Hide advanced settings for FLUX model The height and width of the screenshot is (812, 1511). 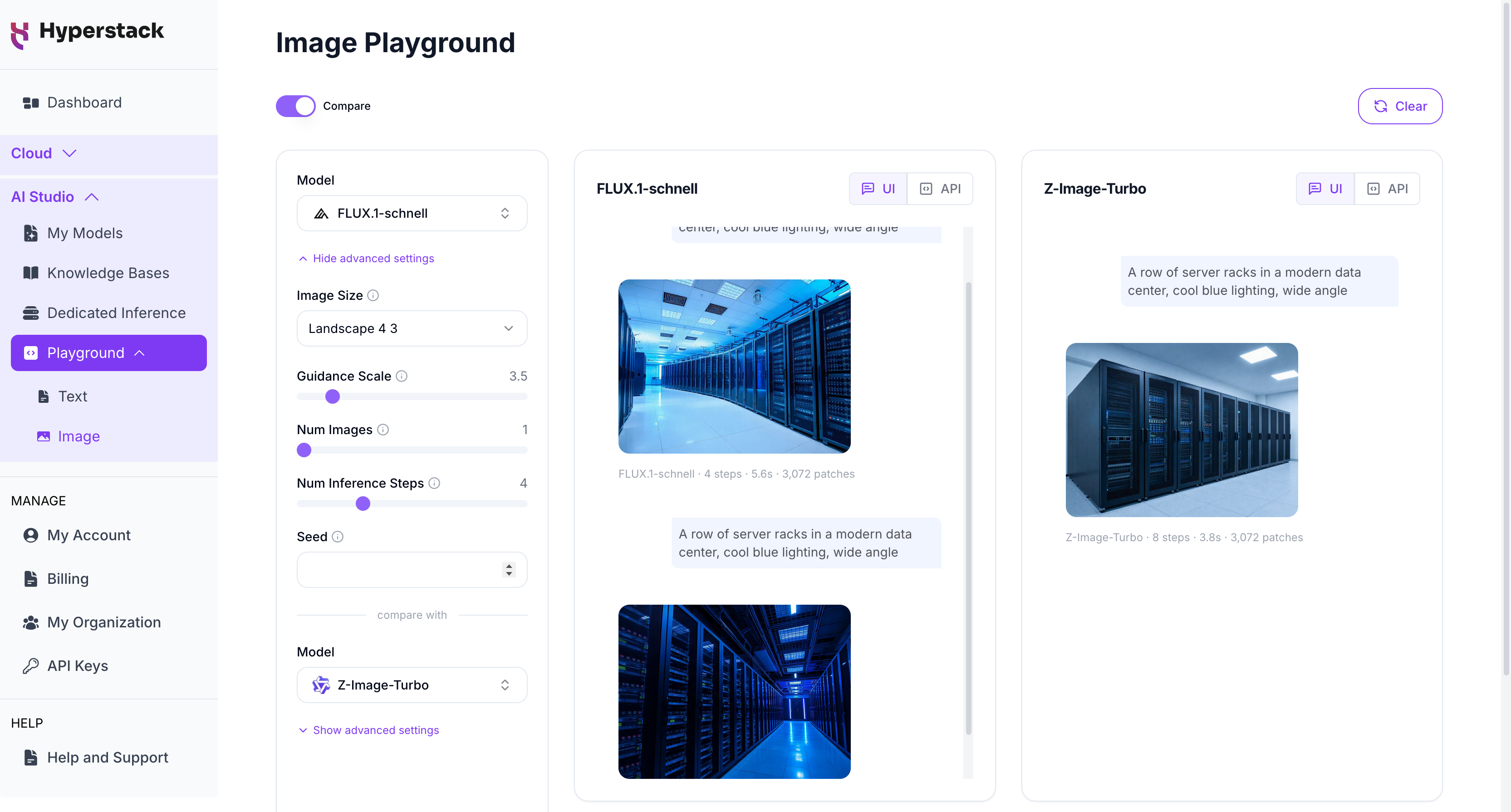pyautogui.click(x=366, y=259)
